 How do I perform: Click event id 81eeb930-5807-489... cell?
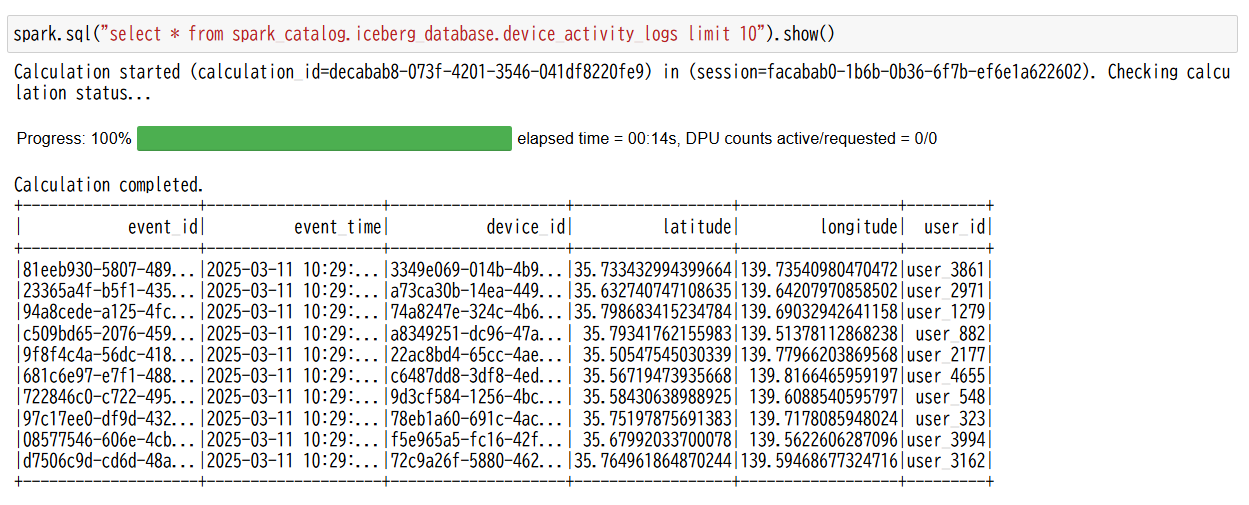(x=109, y=269)
